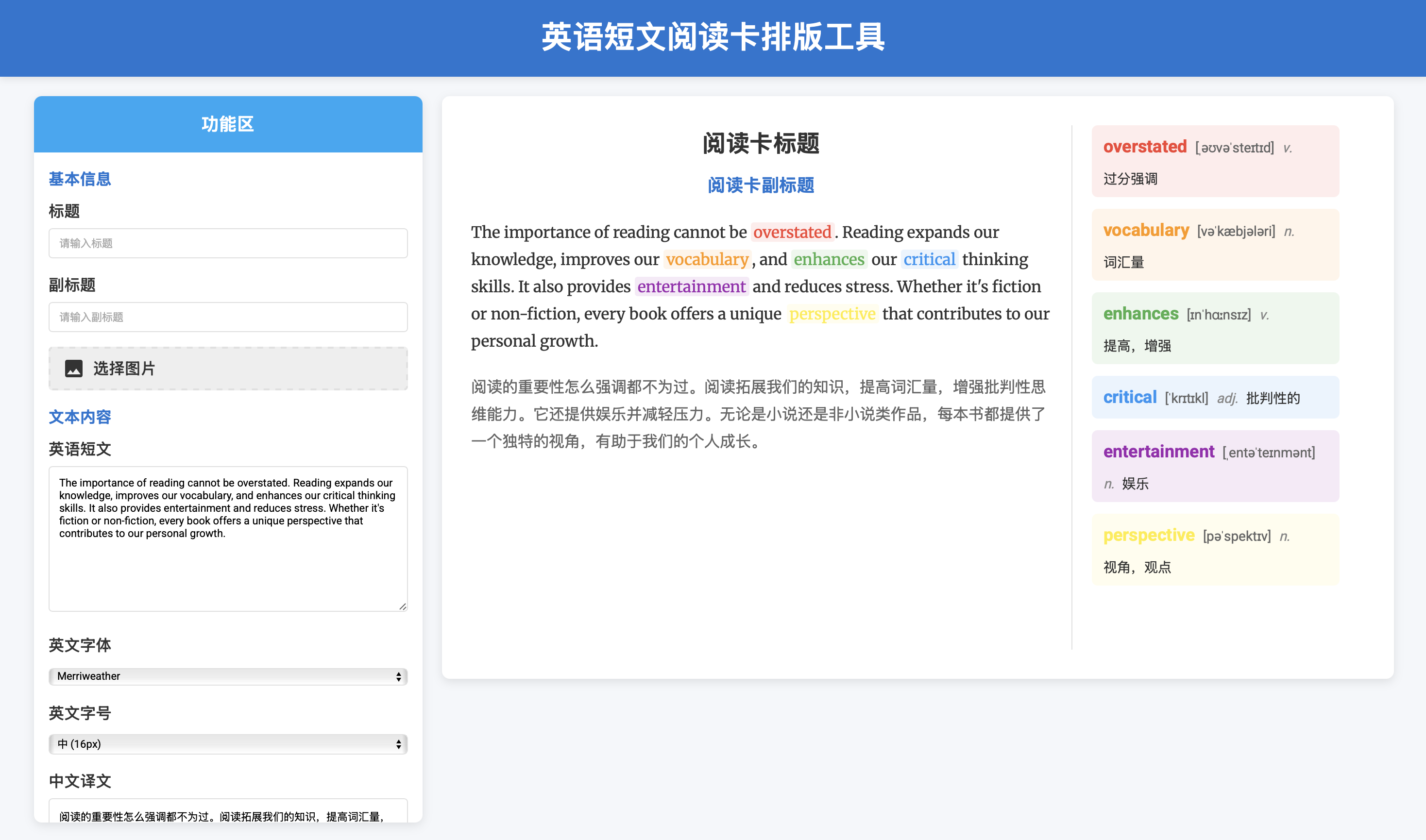This screenshot has height=840, width=1426.
Task: Click the phonetic [ˈkrɪtɪkl] text
Action: click(x=1186, y=399)
